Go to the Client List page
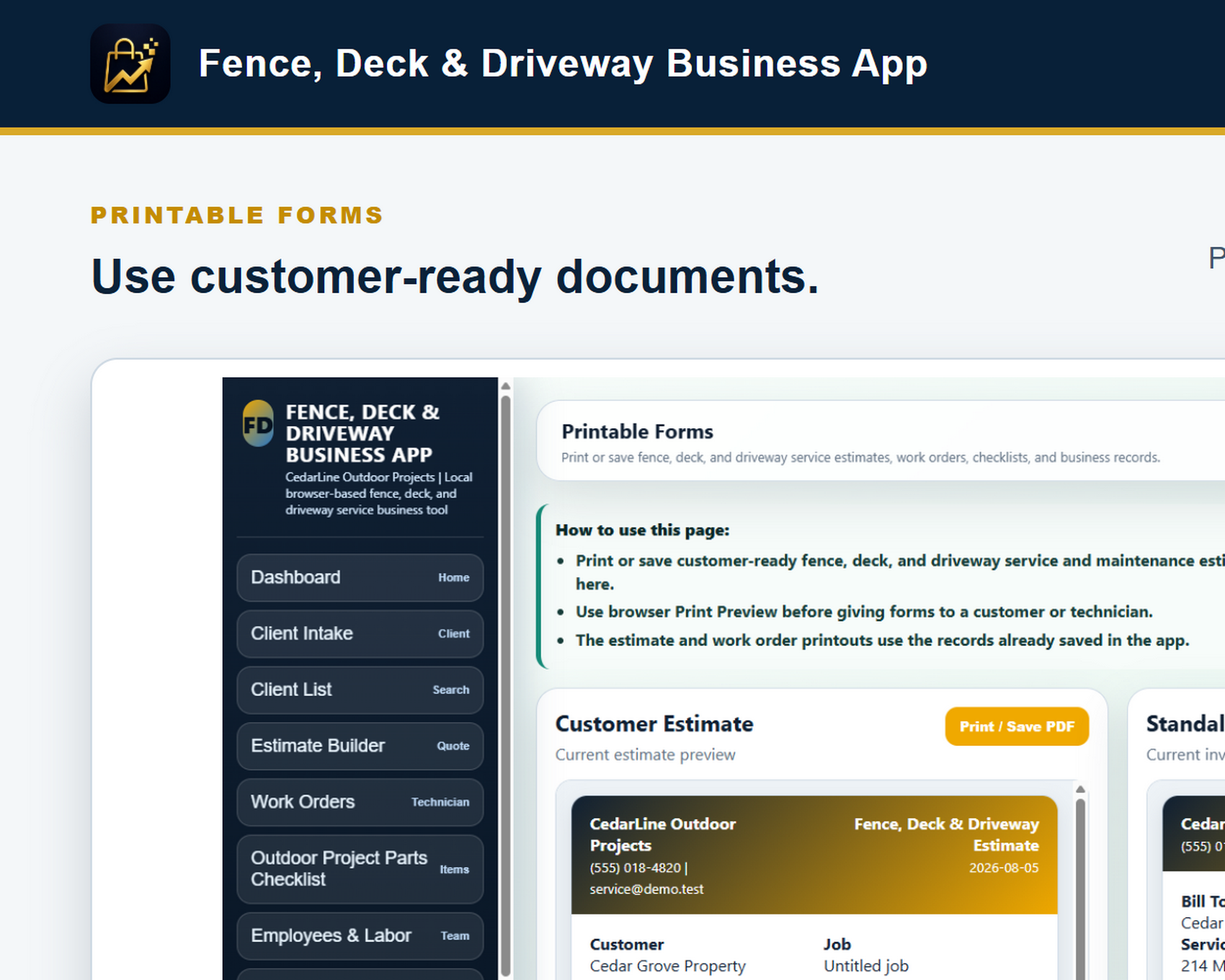Screen dimensions: 1225x980 click(360, 690)
